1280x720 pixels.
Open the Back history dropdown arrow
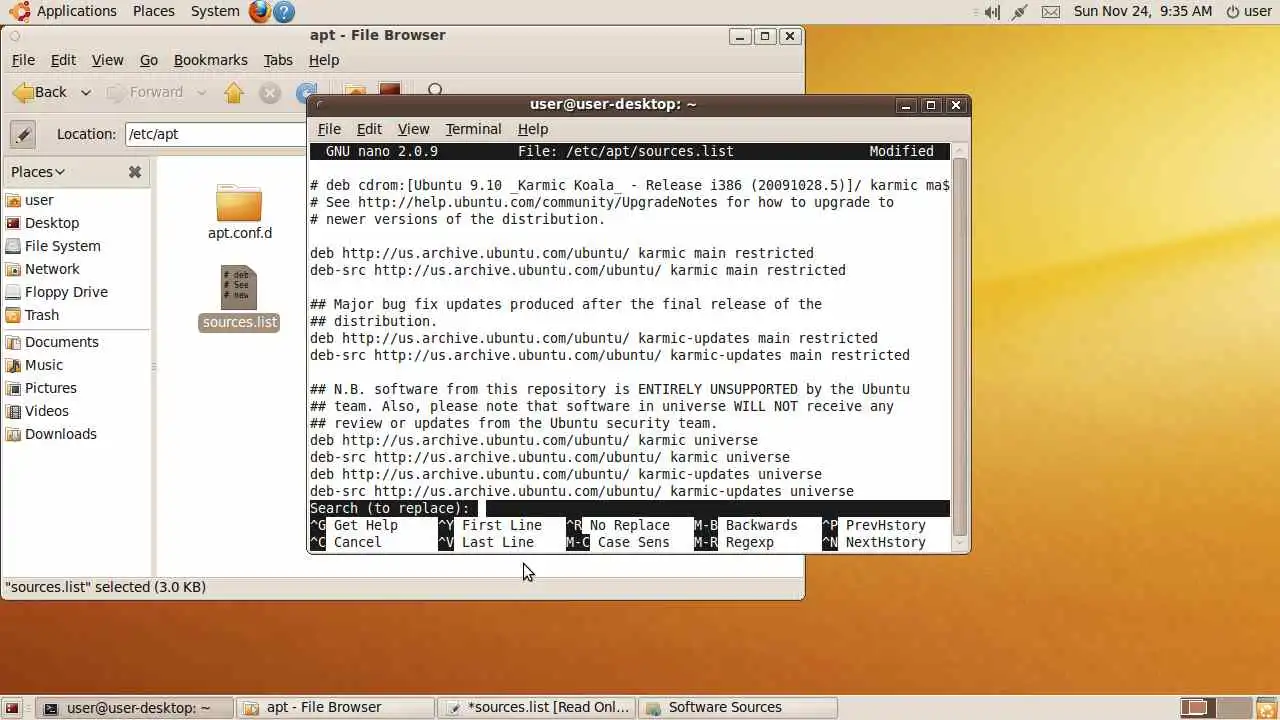click(86, 93)
